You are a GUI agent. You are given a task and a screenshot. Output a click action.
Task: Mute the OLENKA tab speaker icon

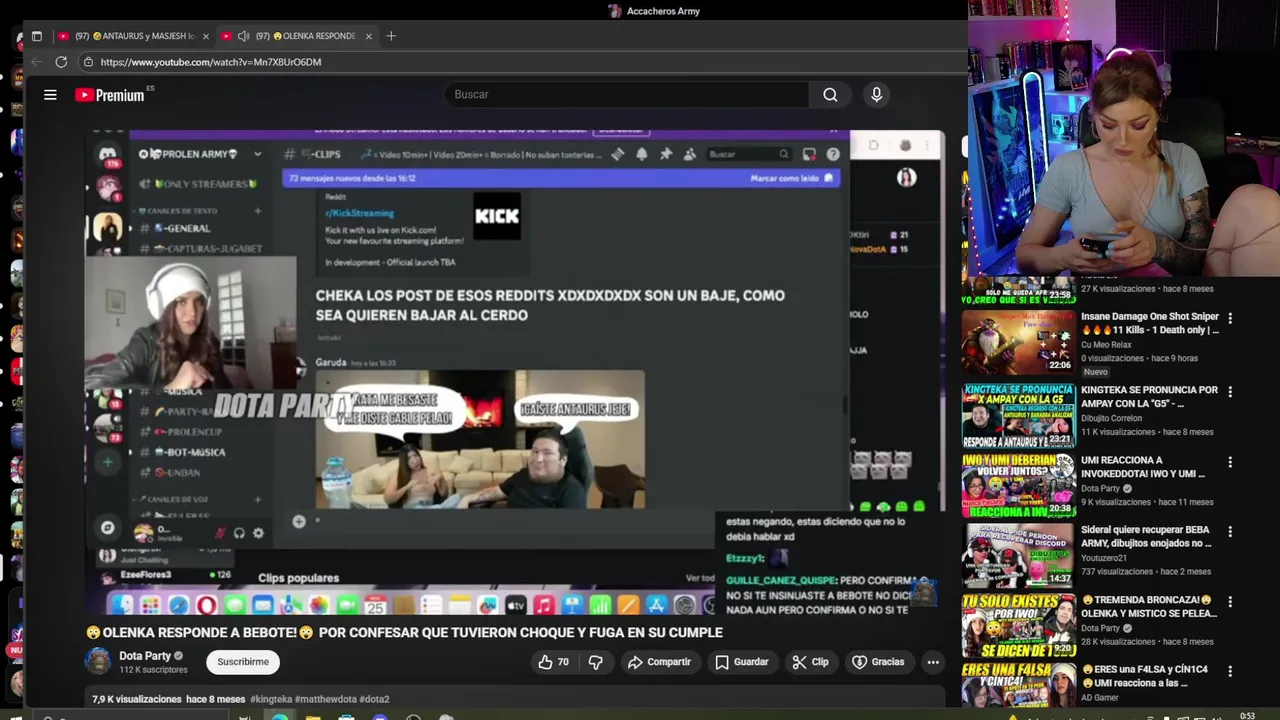[x=243, y=36]
